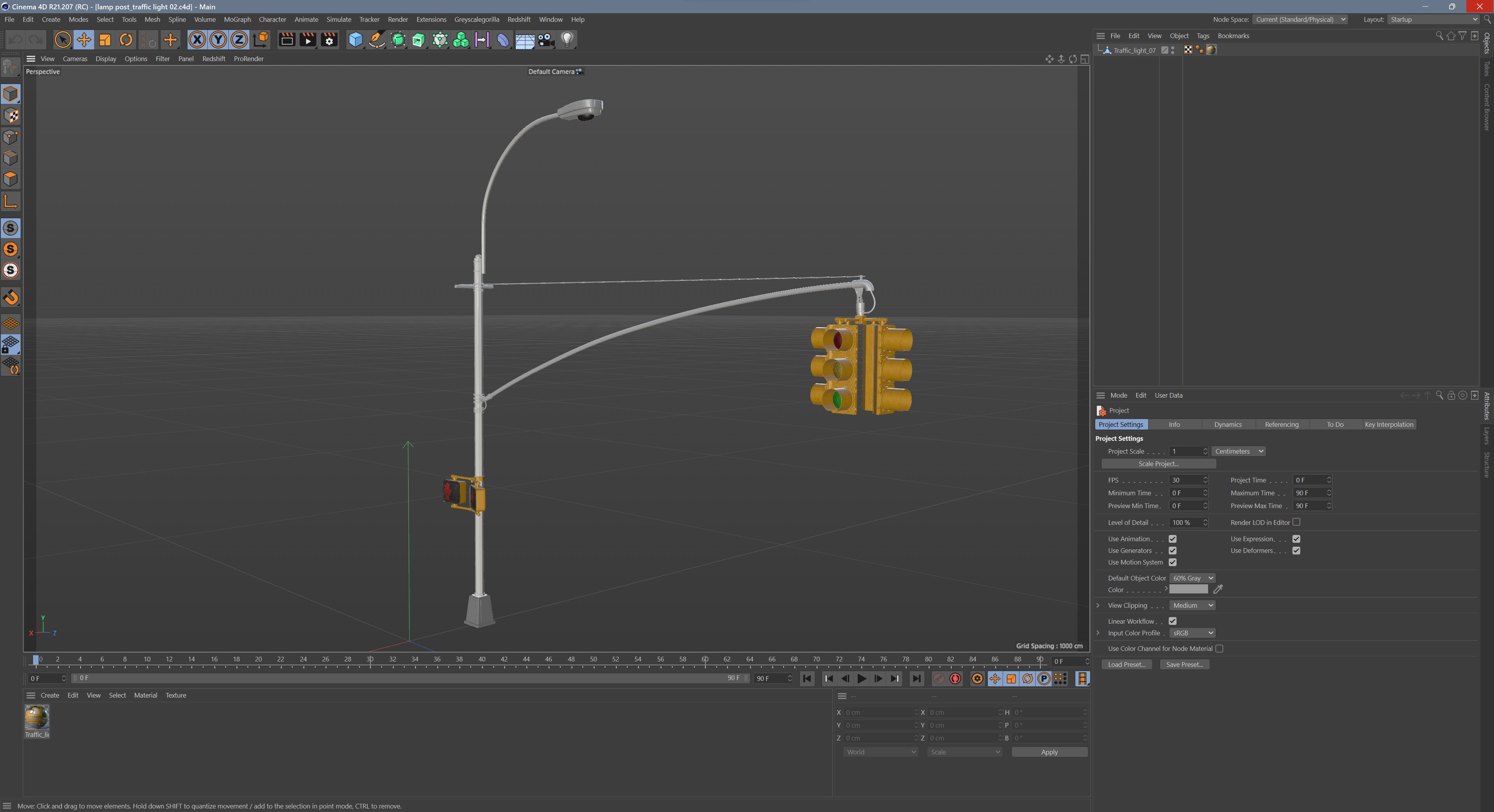Toggle Use Deformers checkbox

point(1296,551)
